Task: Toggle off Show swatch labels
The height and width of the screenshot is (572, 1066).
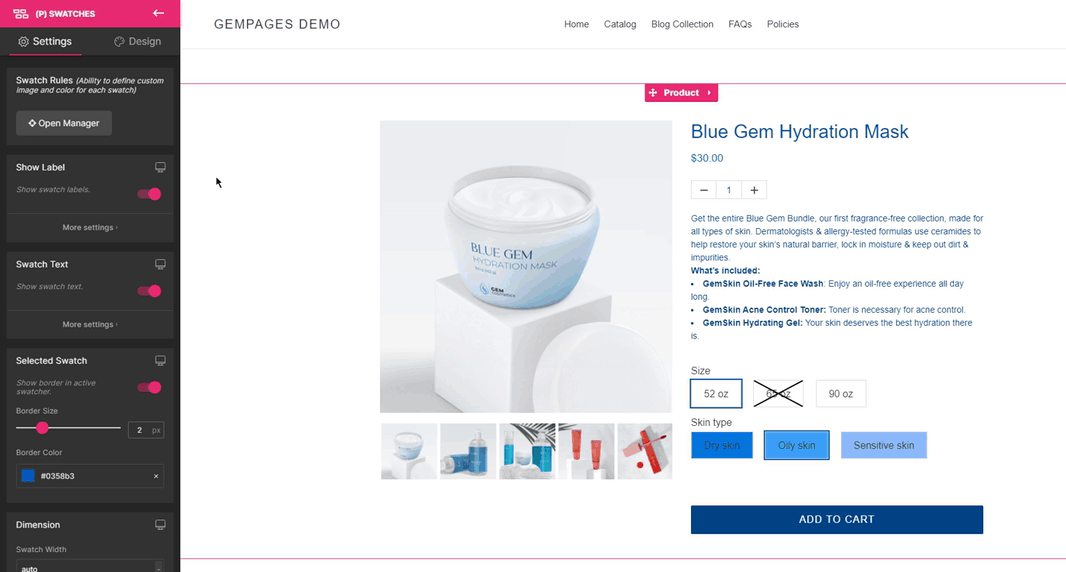Action: click(150, 194)
